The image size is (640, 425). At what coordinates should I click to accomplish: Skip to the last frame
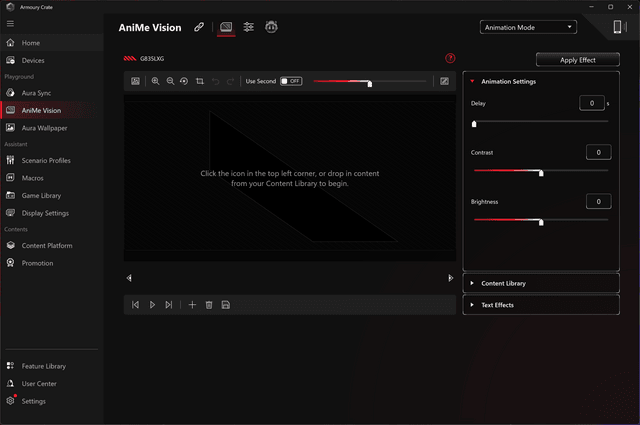point(169,305)
